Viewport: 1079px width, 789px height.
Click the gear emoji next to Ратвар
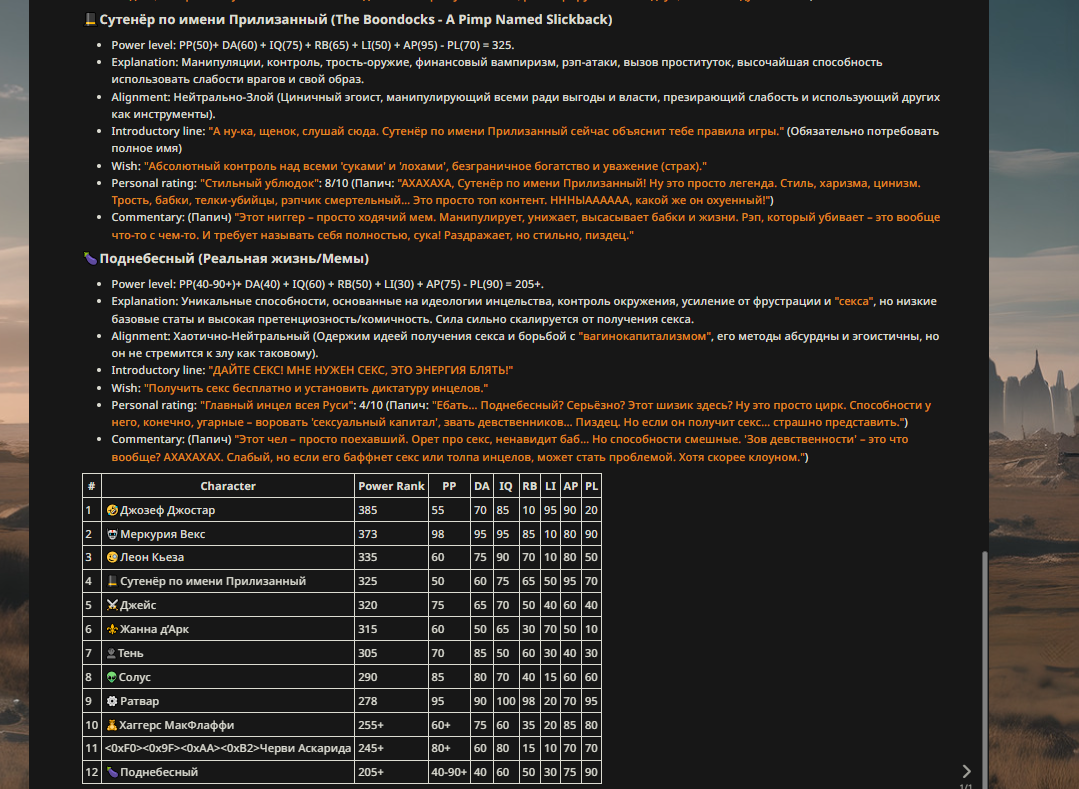point(112,701)
